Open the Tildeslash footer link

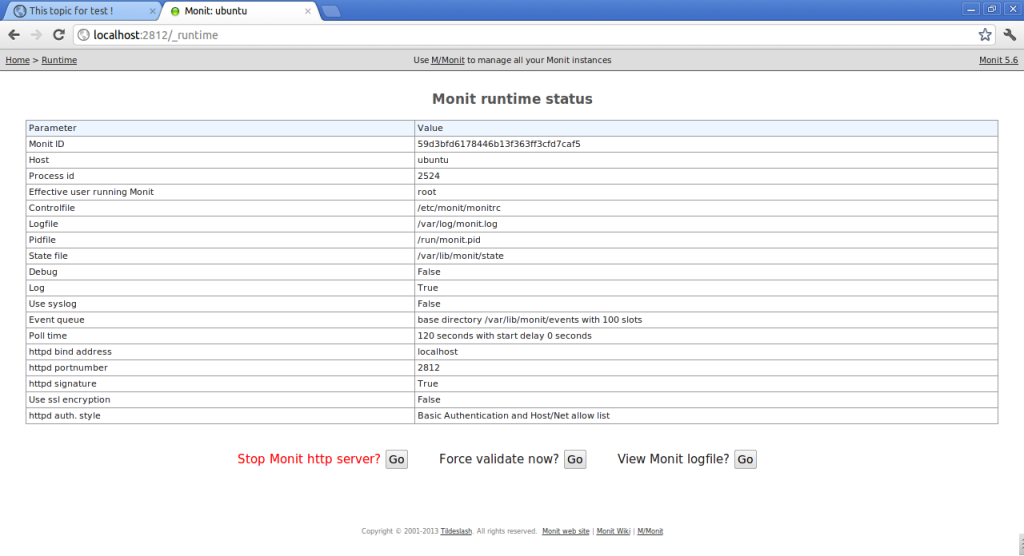tap(456, 531)
